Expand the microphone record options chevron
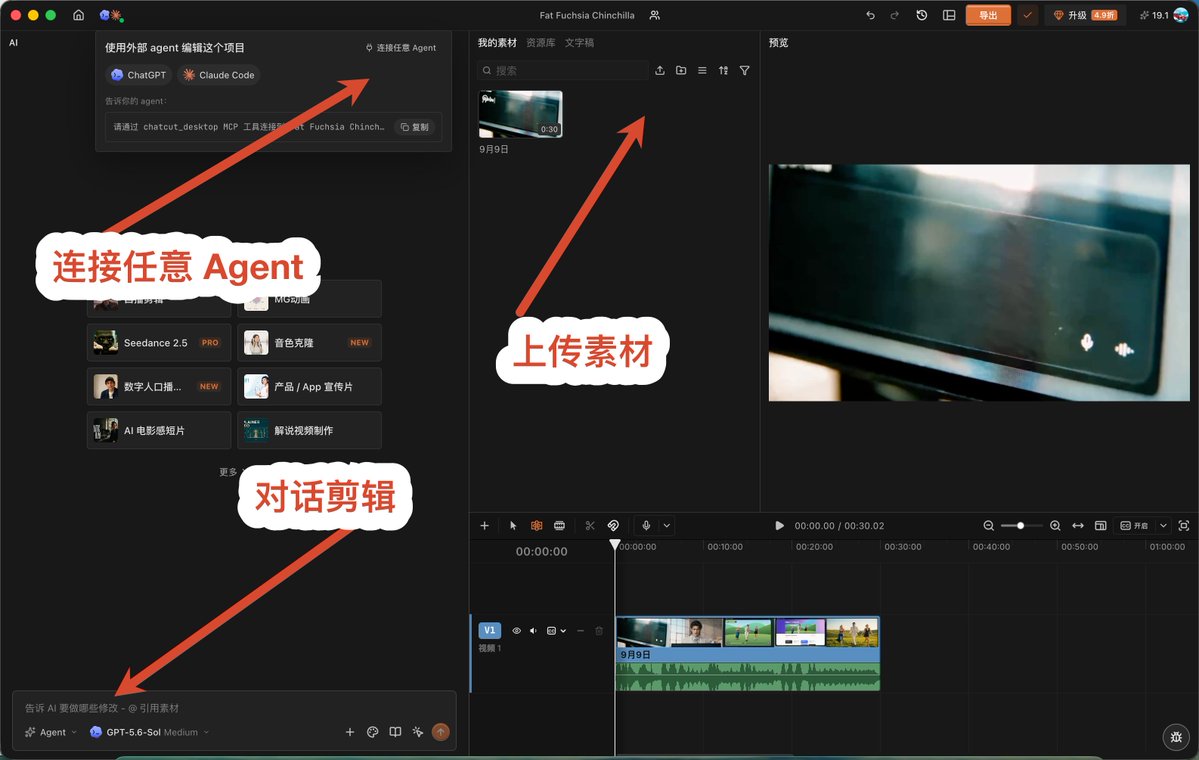This screenshot has height=760, width=1199. tap(667, 525)
